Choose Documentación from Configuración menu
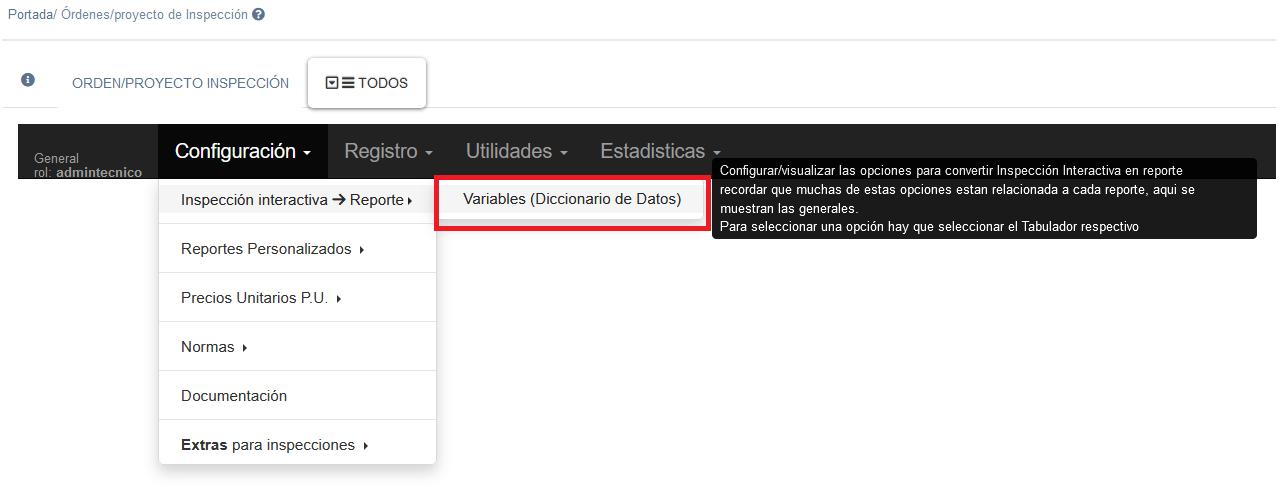Viewport: 1285px width, 487px height. (x=234, y=396)
